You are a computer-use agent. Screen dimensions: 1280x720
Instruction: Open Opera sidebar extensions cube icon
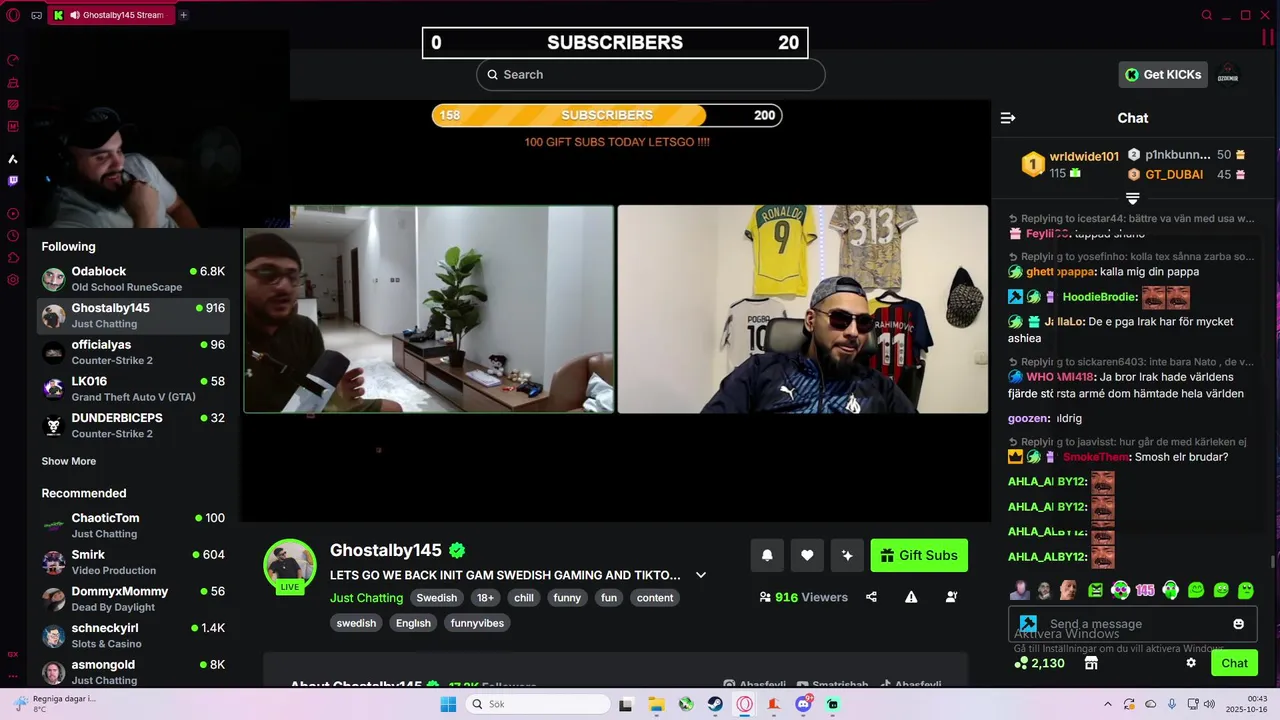tap(13, 258)
